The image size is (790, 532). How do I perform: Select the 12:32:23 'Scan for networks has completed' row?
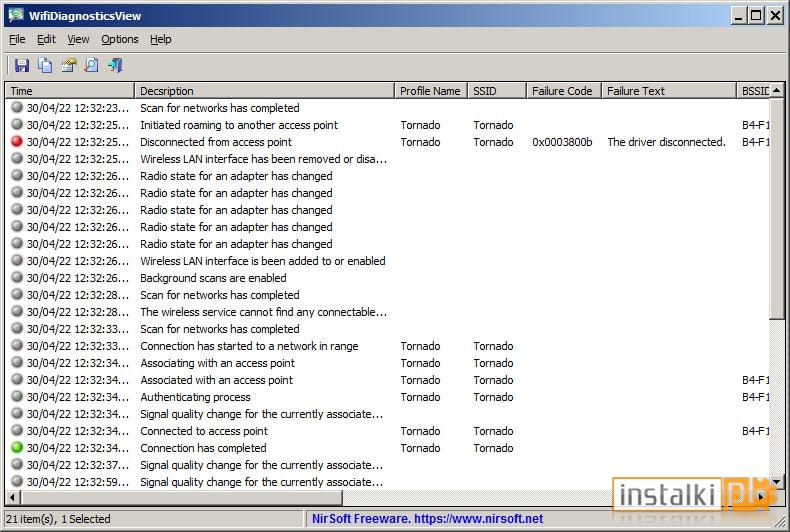[387, 108]
